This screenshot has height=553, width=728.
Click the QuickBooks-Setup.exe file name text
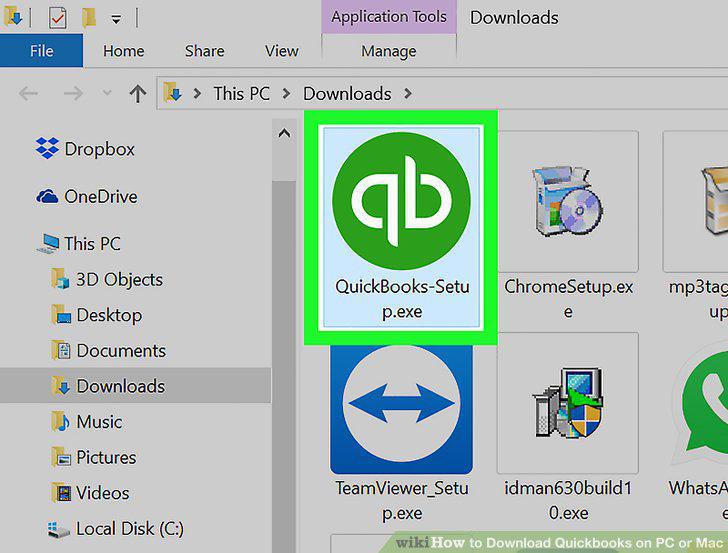pyautogui.click(x=402, y=299)
